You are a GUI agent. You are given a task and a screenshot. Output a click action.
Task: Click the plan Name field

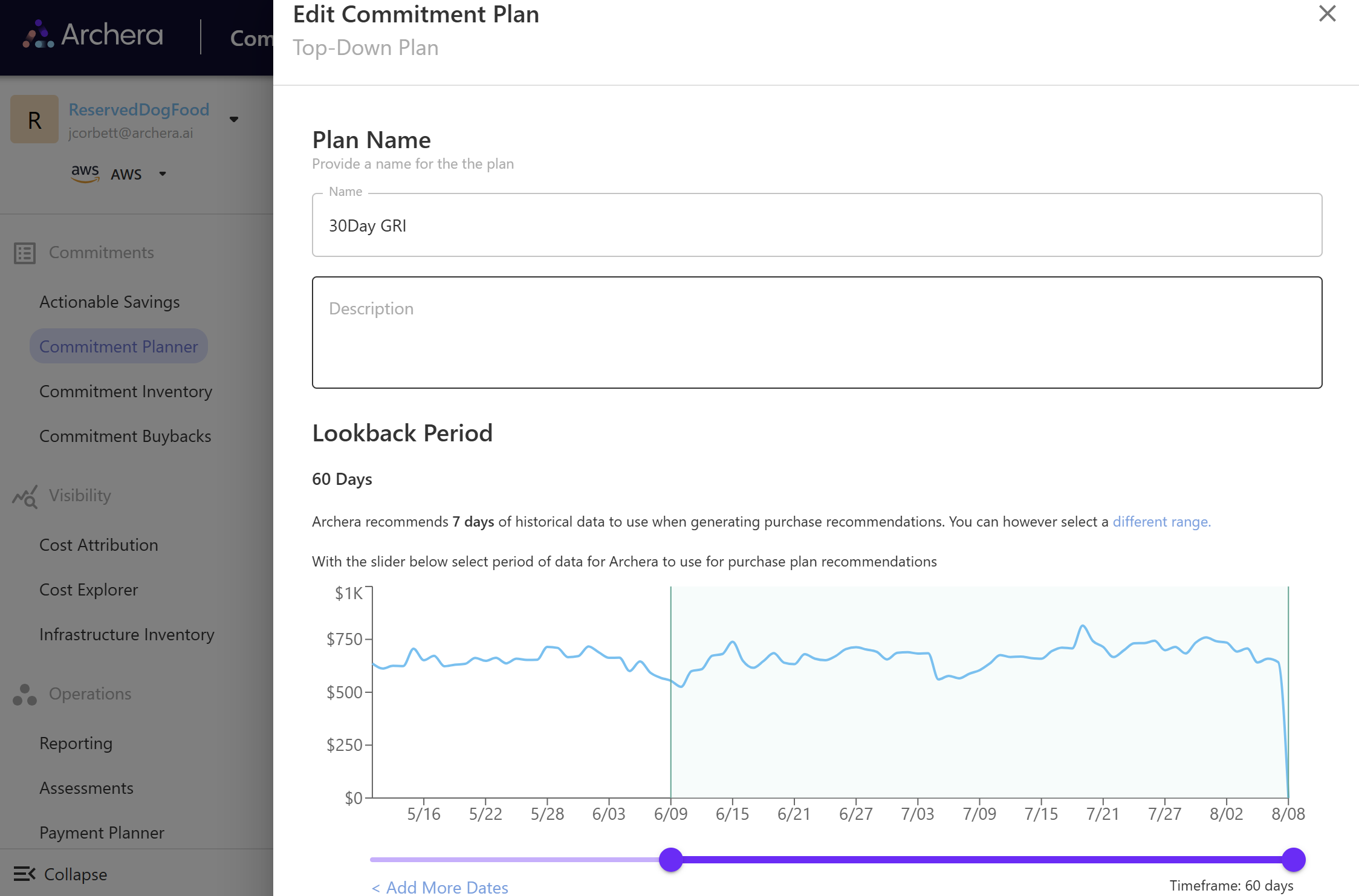pyautogui.click(x=816, y=225)
